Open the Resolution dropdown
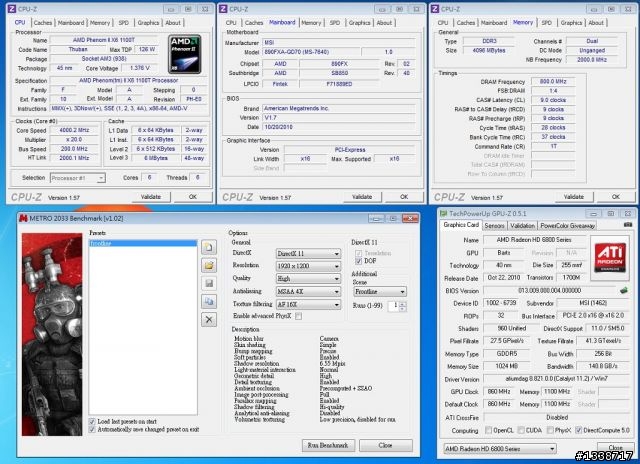This screenshot has height=464, width=640. pos(308,266)
